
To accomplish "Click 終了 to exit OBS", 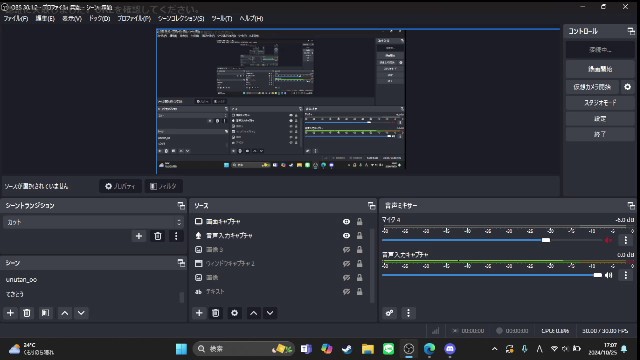I will tap(600, 134).
